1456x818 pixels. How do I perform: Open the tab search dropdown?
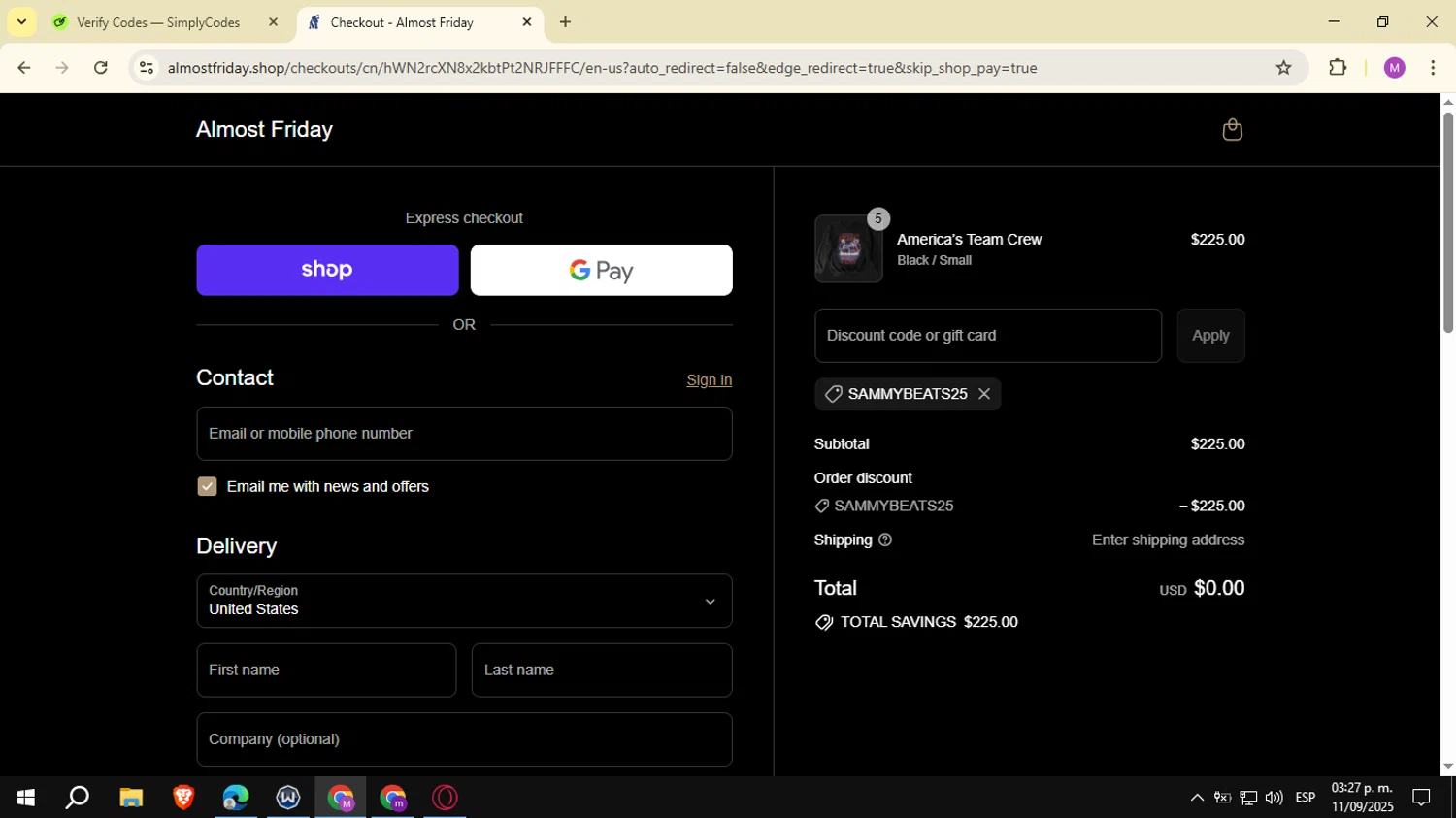(x=21, y=22)
